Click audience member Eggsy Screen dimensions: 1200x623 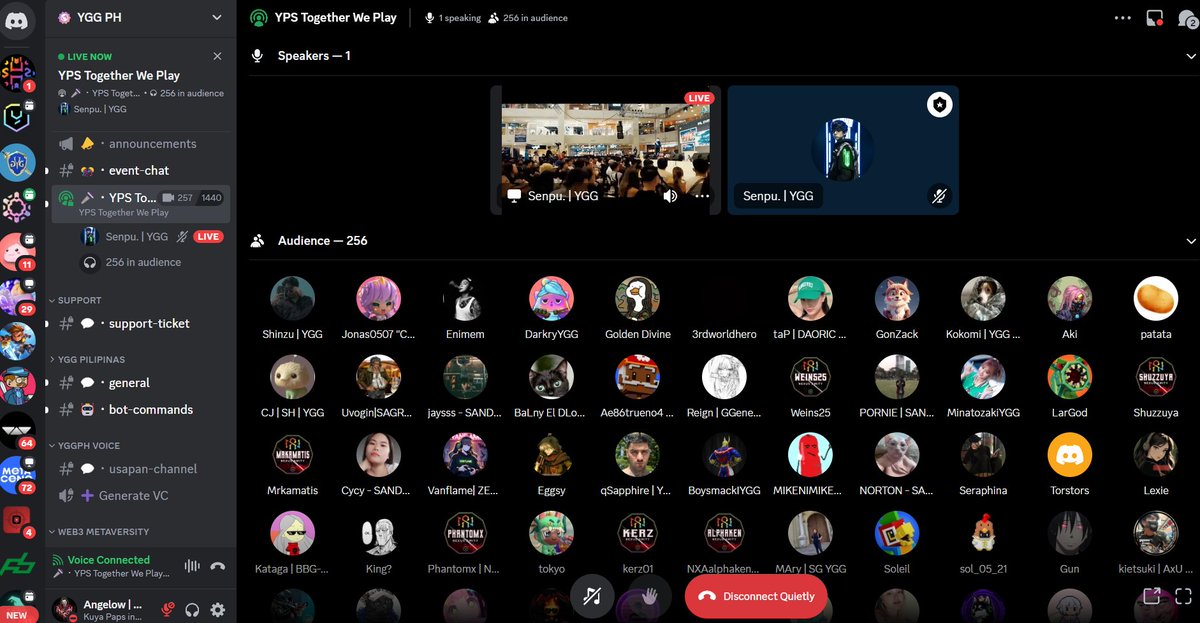tap(551, 456)
